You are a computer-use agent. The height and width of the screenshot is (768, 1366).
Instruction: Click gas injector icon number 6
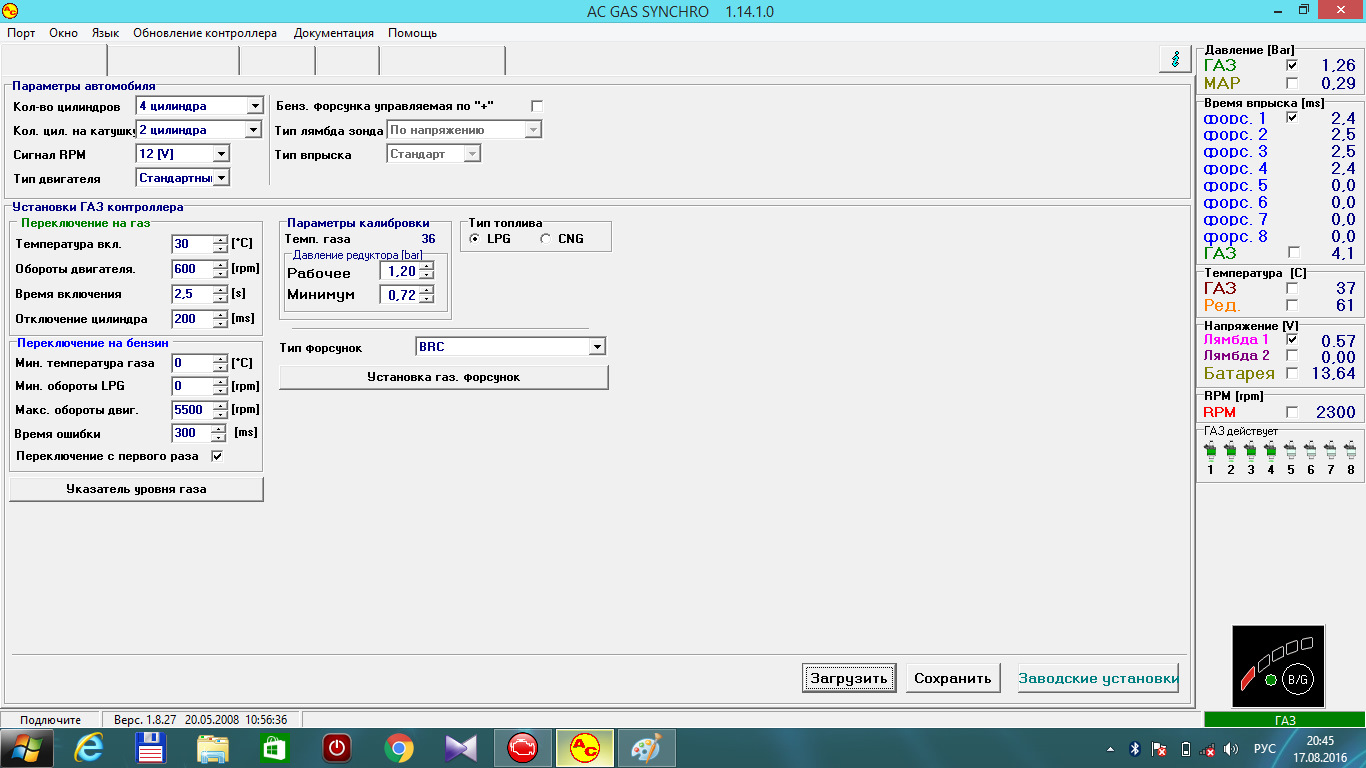pos(1311,450)
